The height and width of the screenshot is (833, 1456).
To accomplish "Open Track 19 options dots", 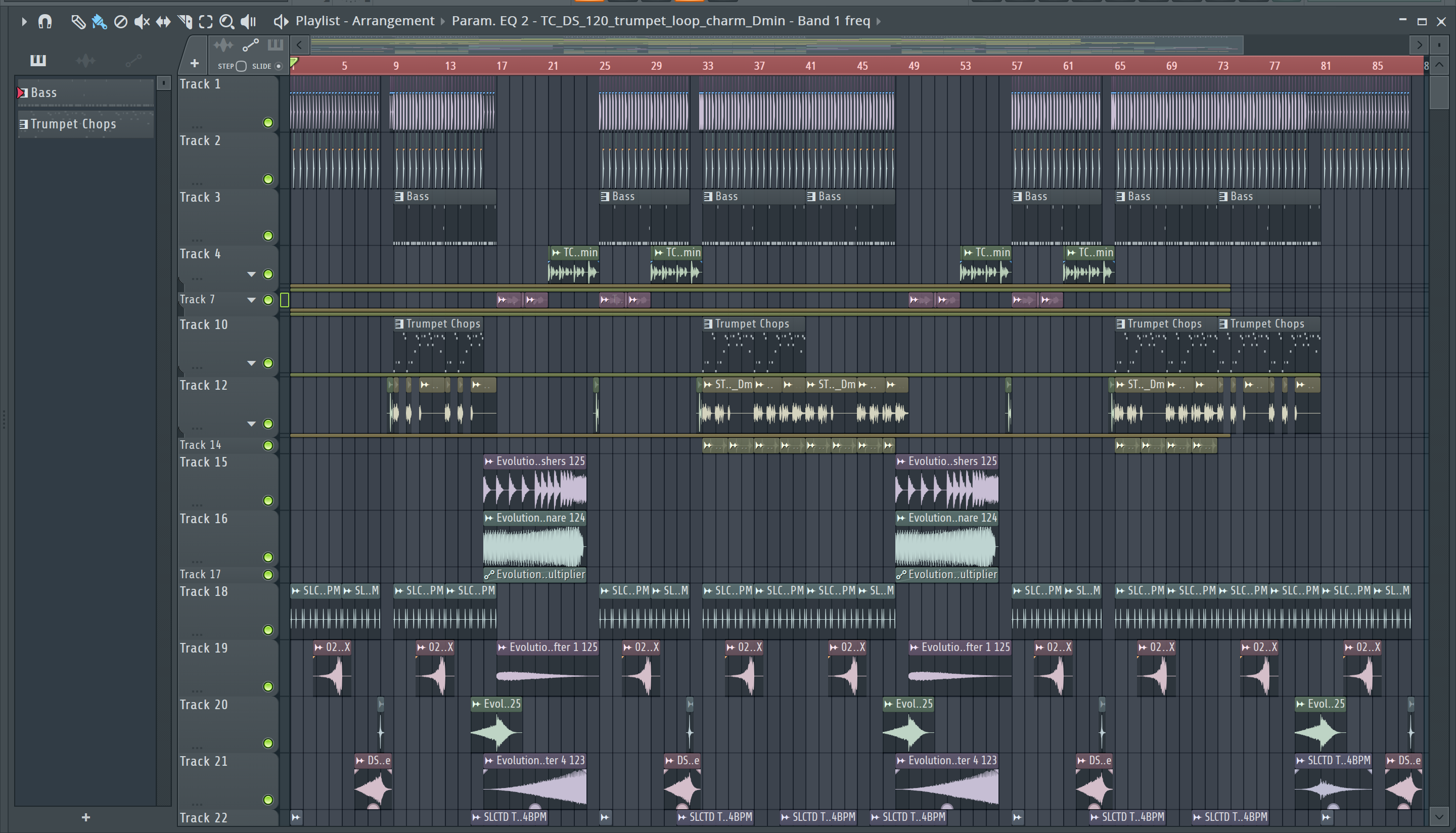I will point(197,690).
